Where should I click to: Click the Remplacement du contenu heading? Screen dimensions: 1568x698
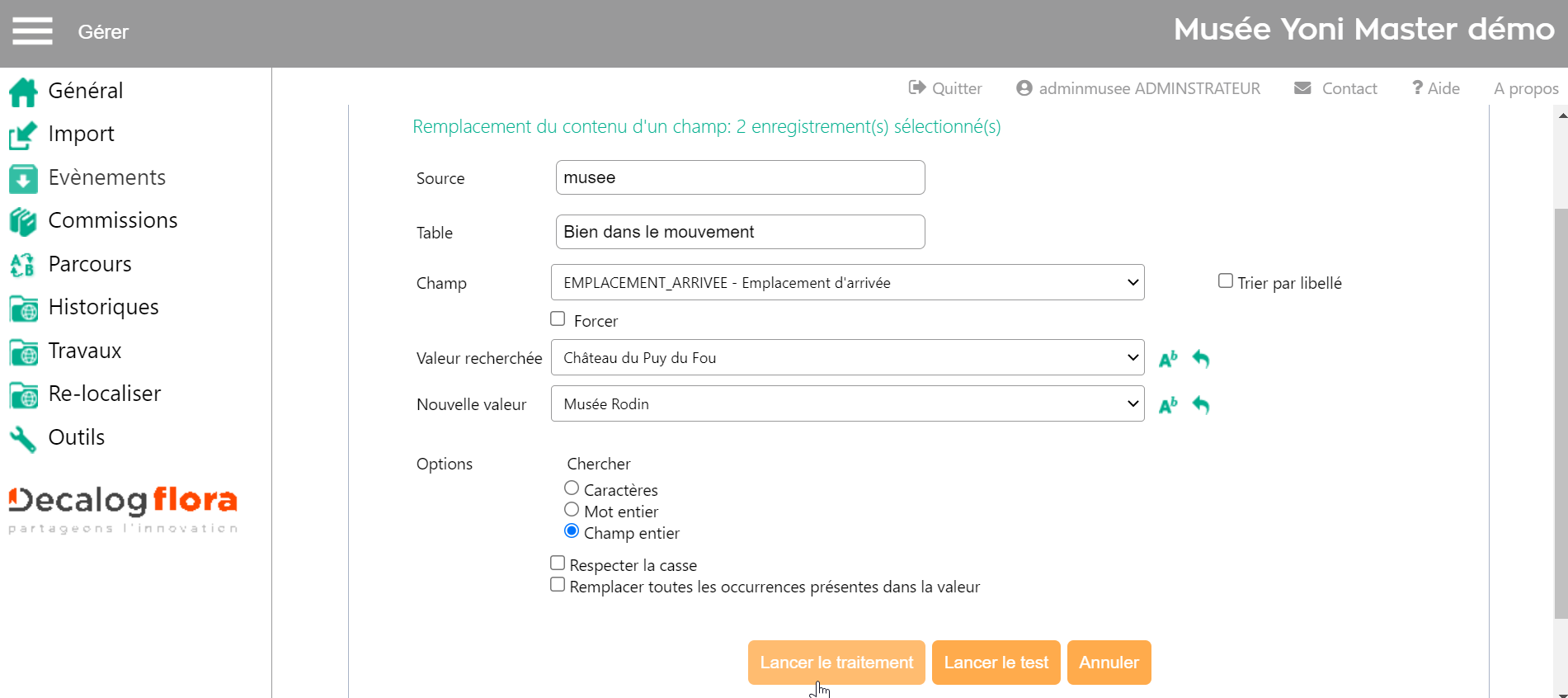point(707,126)
